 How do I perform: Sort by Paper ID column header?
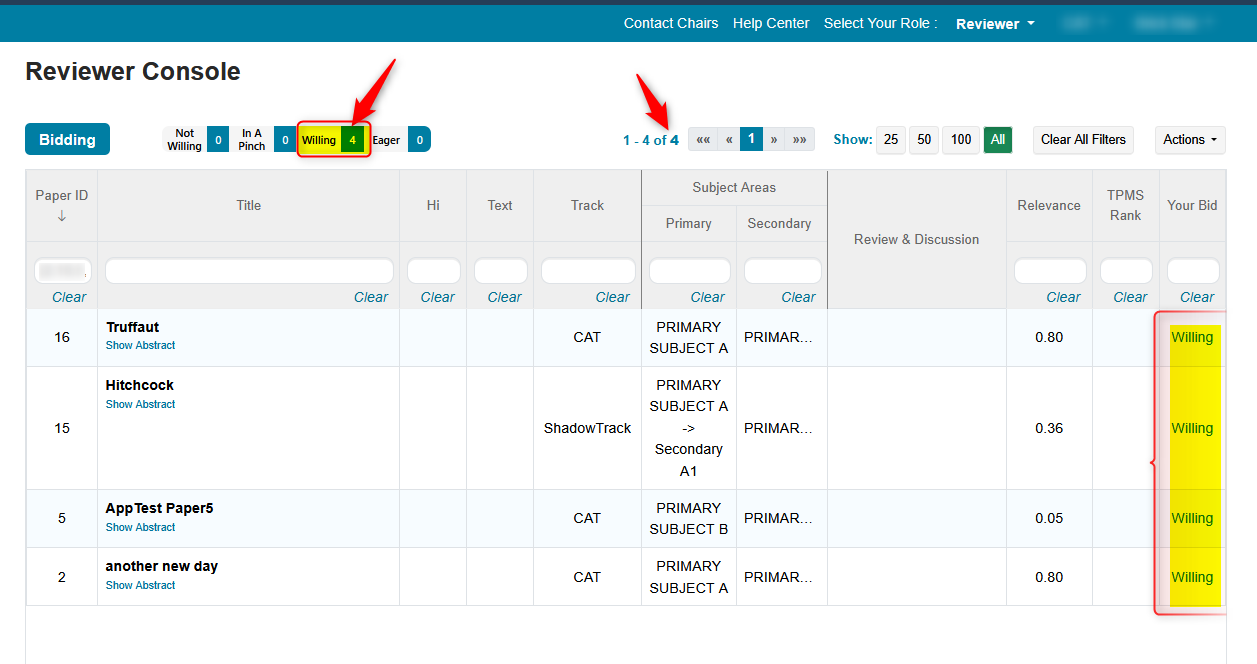tap(61, 205)
